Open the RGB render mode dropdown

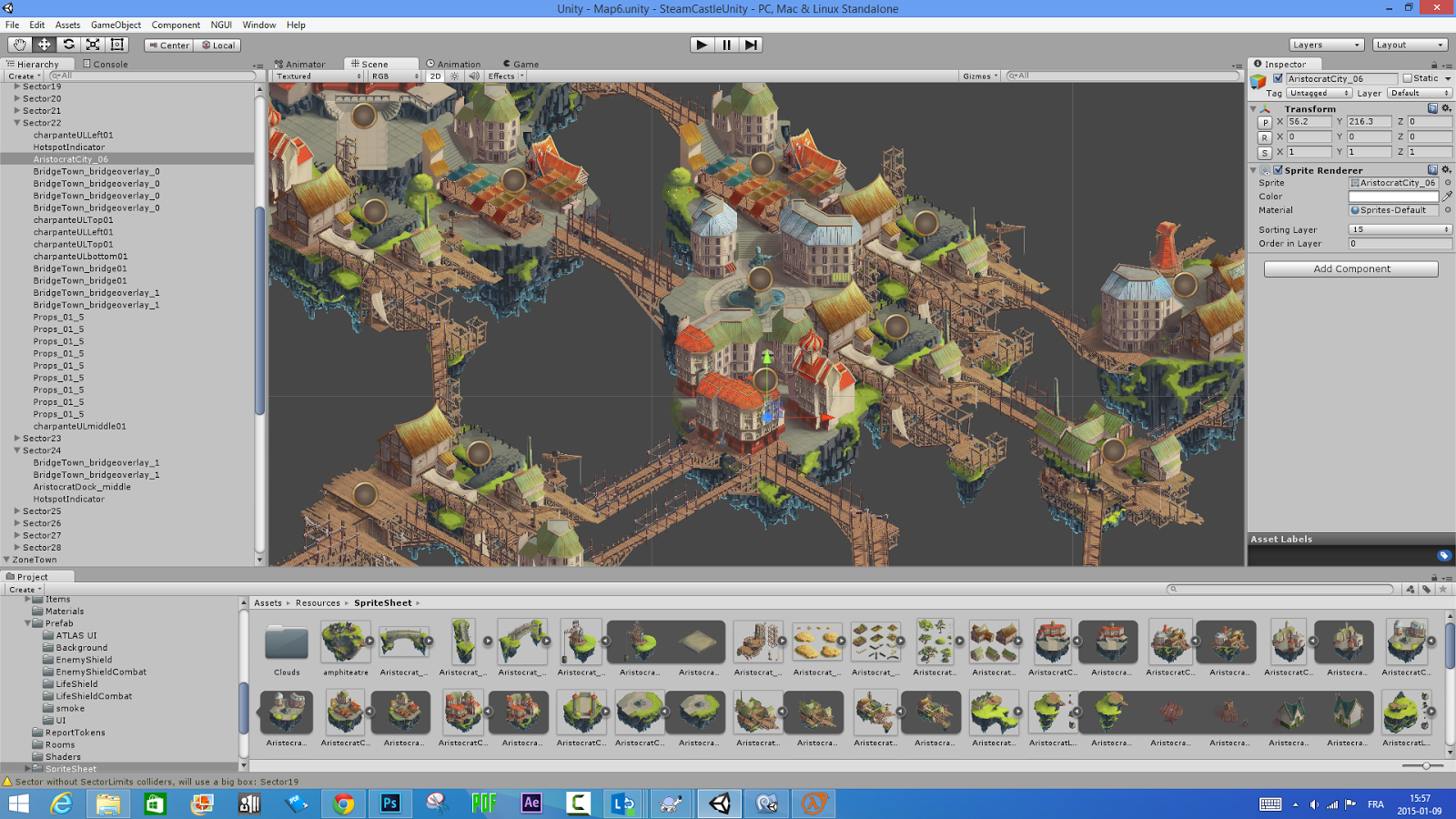coord(395,76)
